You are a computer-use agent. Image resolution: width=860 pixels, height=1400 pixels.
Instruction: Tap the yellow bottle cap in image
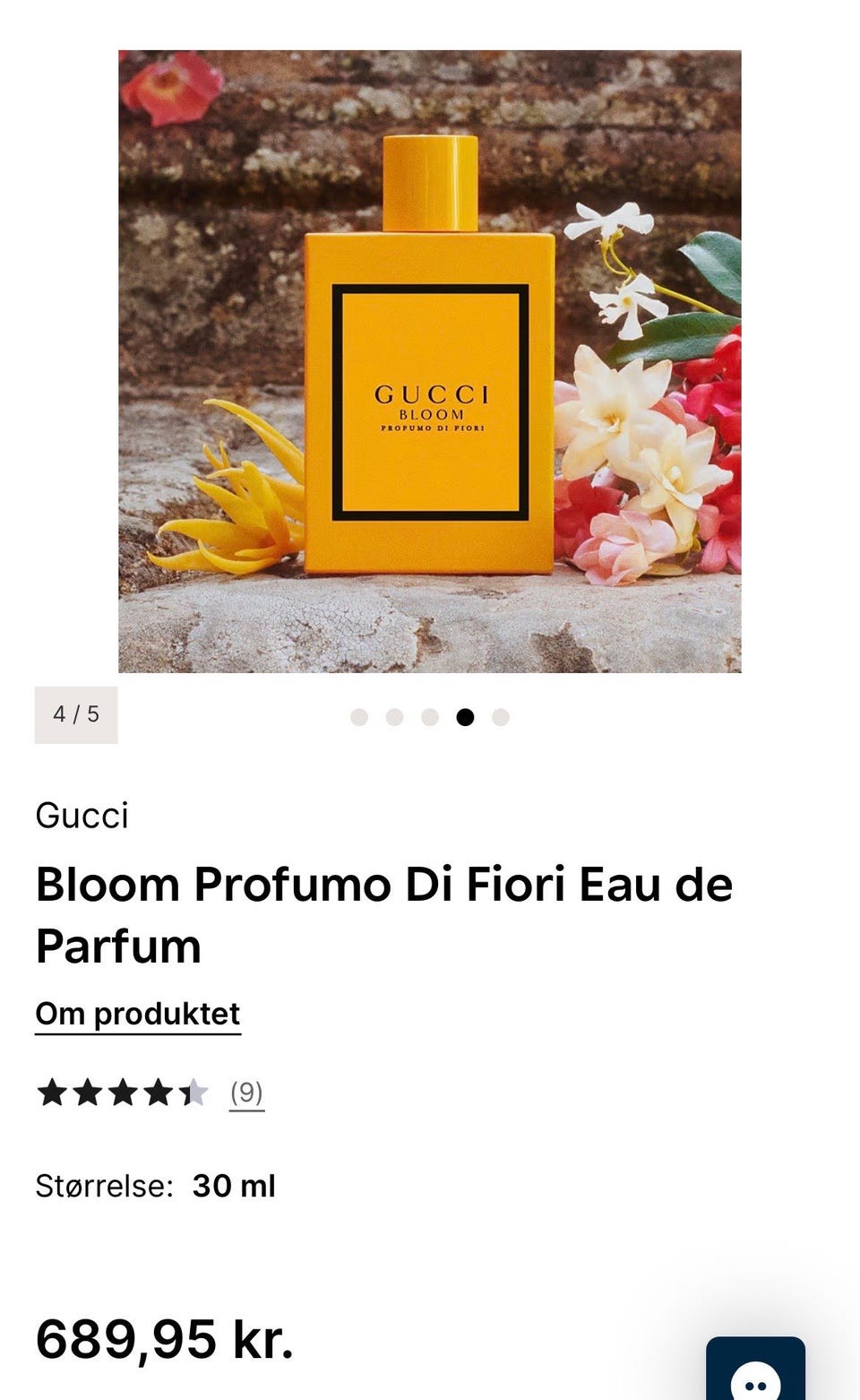(x=430, y=183)
